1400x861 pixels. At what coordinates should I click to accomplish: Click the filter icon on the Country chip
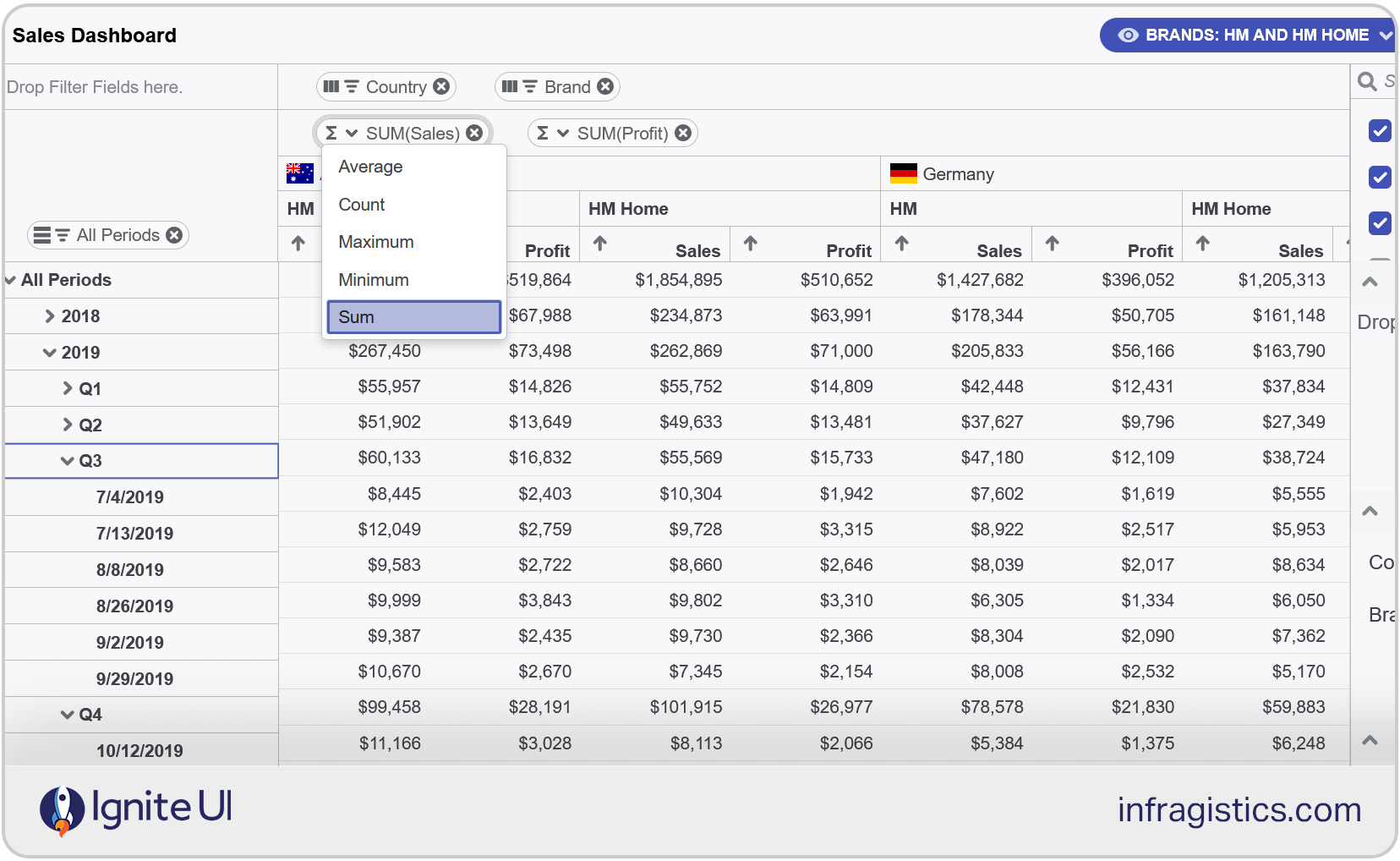pos(350,85)
